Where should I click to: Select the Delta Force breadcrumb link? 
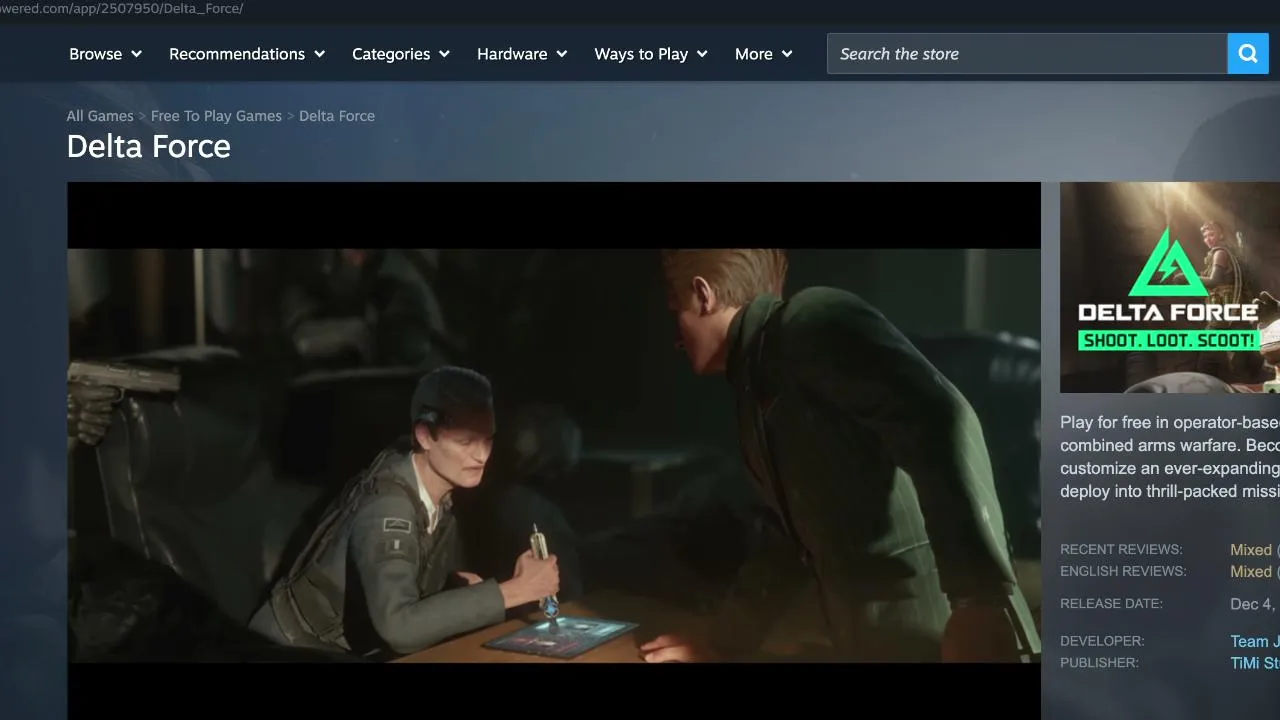tap(337, 116)
